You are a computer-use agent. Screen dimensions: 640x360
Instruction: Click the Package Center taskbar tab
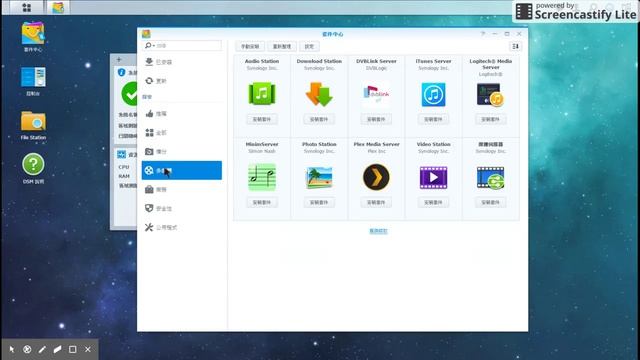pos(58,7)
